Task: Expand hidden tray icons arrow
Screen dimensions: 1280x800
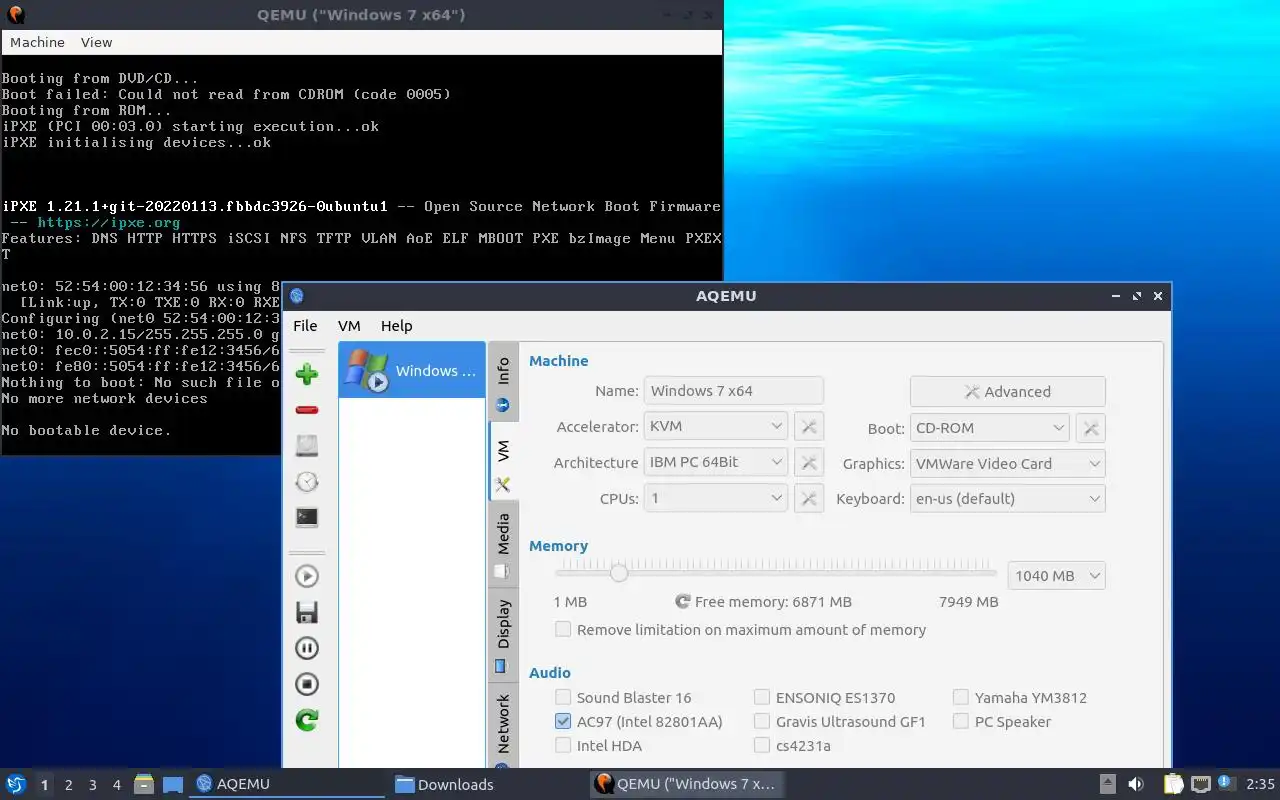Action: point(1108,784)
